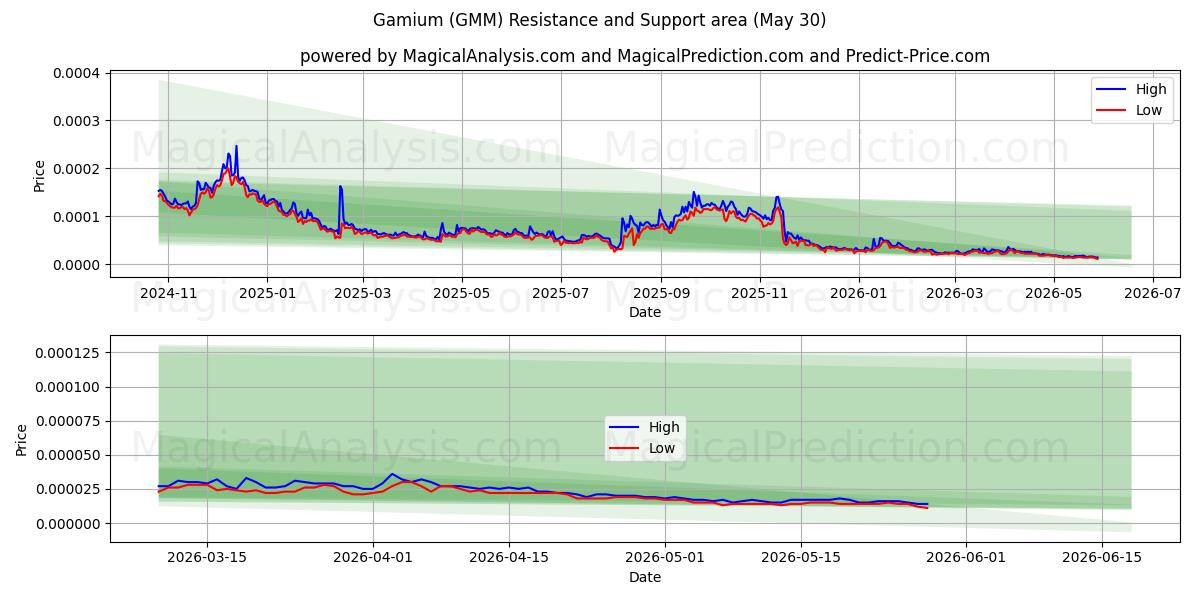The image size is (1200, 600).
Task: Click the '2024-11' x-axis label
Action: click(x=167, y=293)
